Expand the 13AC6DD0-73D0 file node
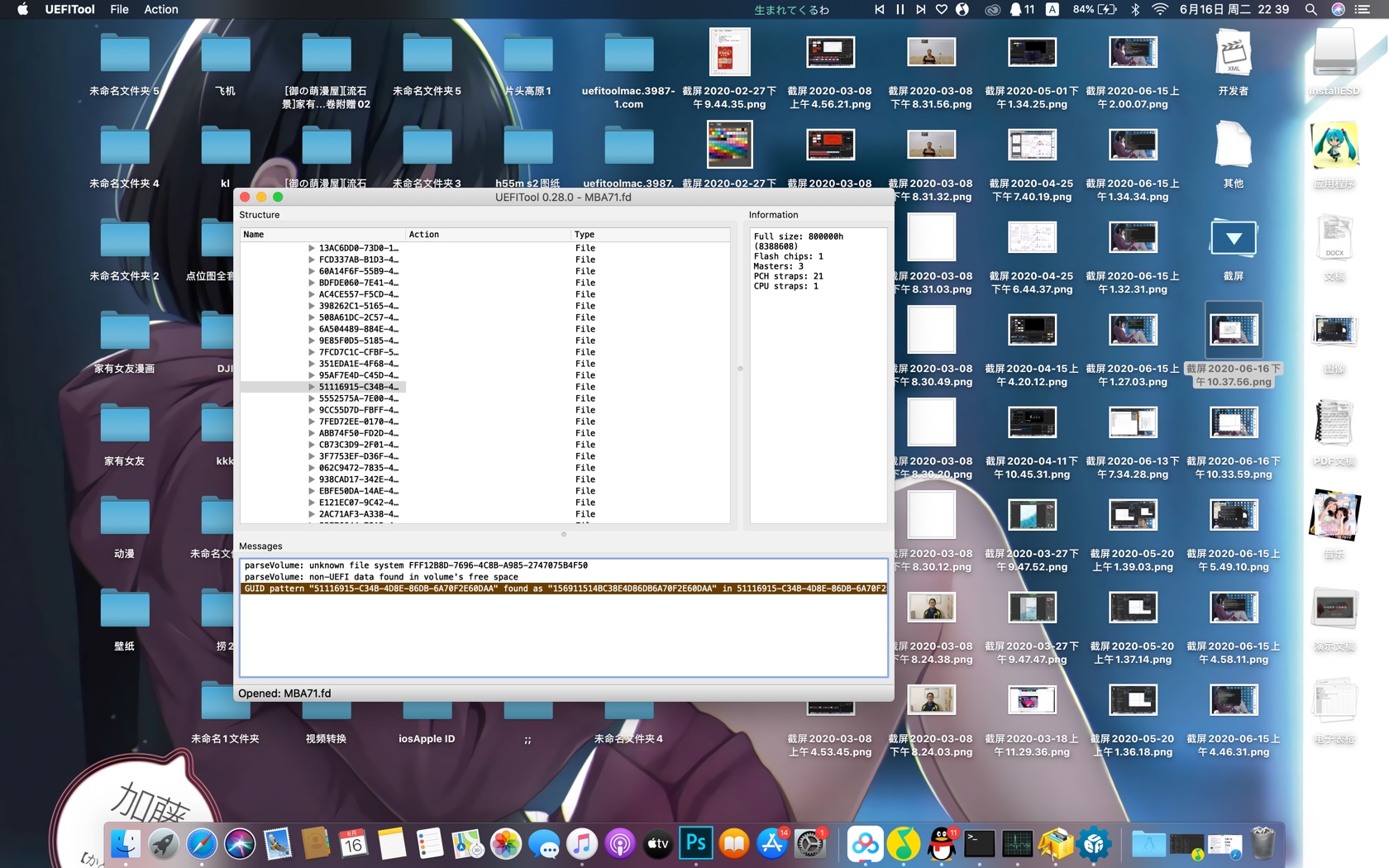 pos(312,248)
